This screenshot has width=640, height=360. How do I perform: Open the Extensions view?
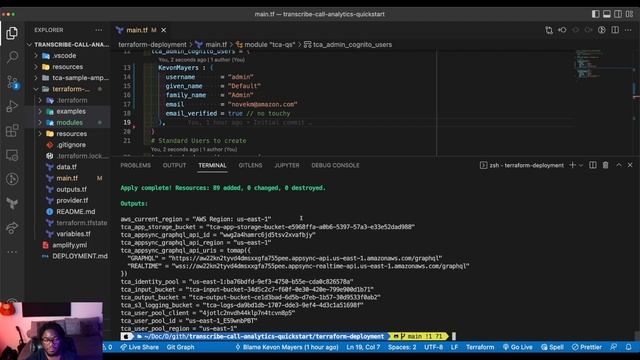point(12,131)
